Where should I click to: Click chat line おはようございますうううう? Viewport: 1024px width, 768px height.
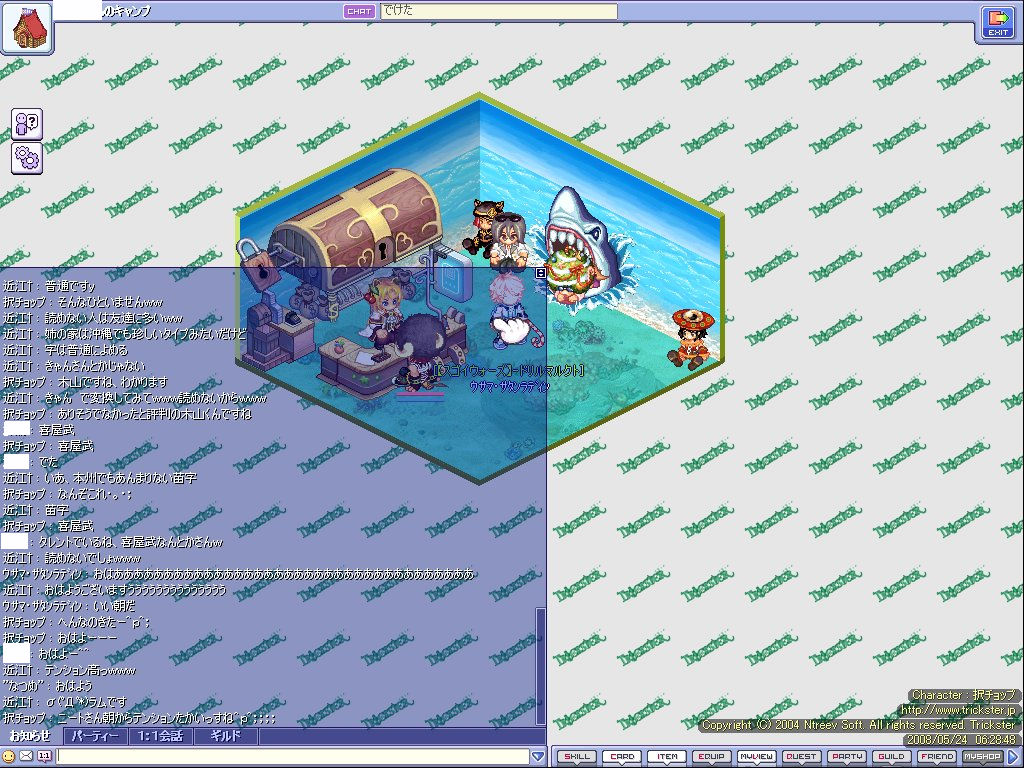[114, 590]
